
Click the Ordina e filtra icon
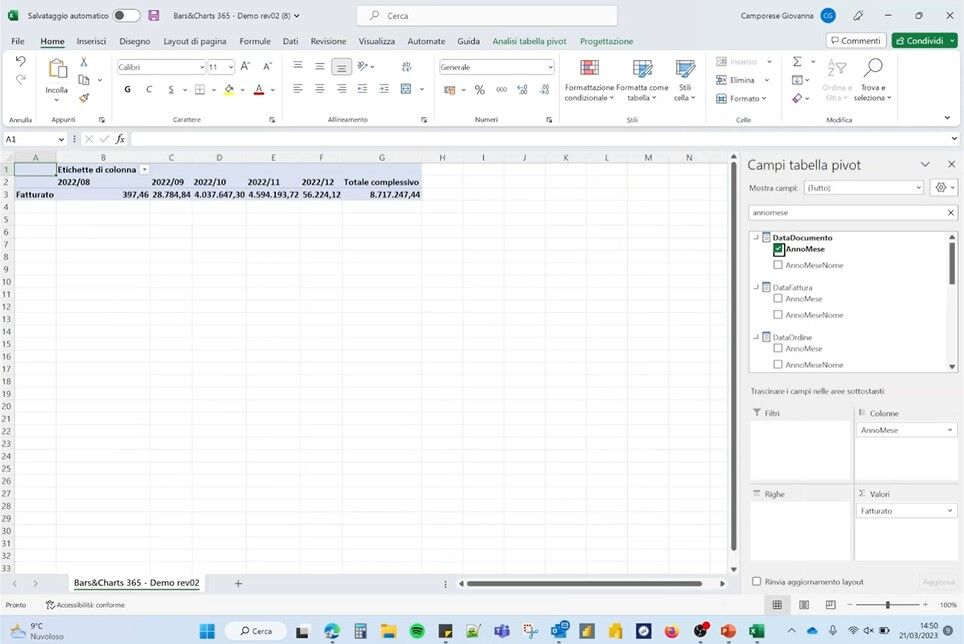click(x=837, y=67)
